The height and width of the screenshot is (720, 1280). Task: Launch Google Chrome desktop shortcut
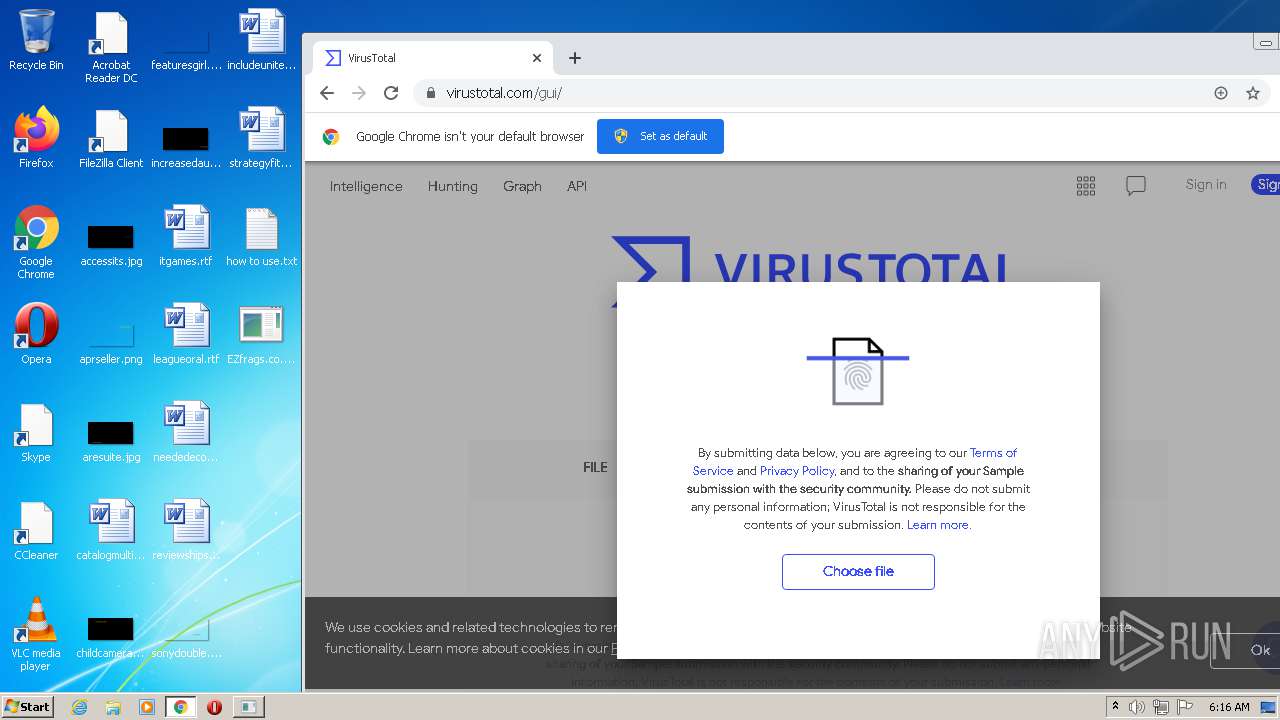[36, 242]
